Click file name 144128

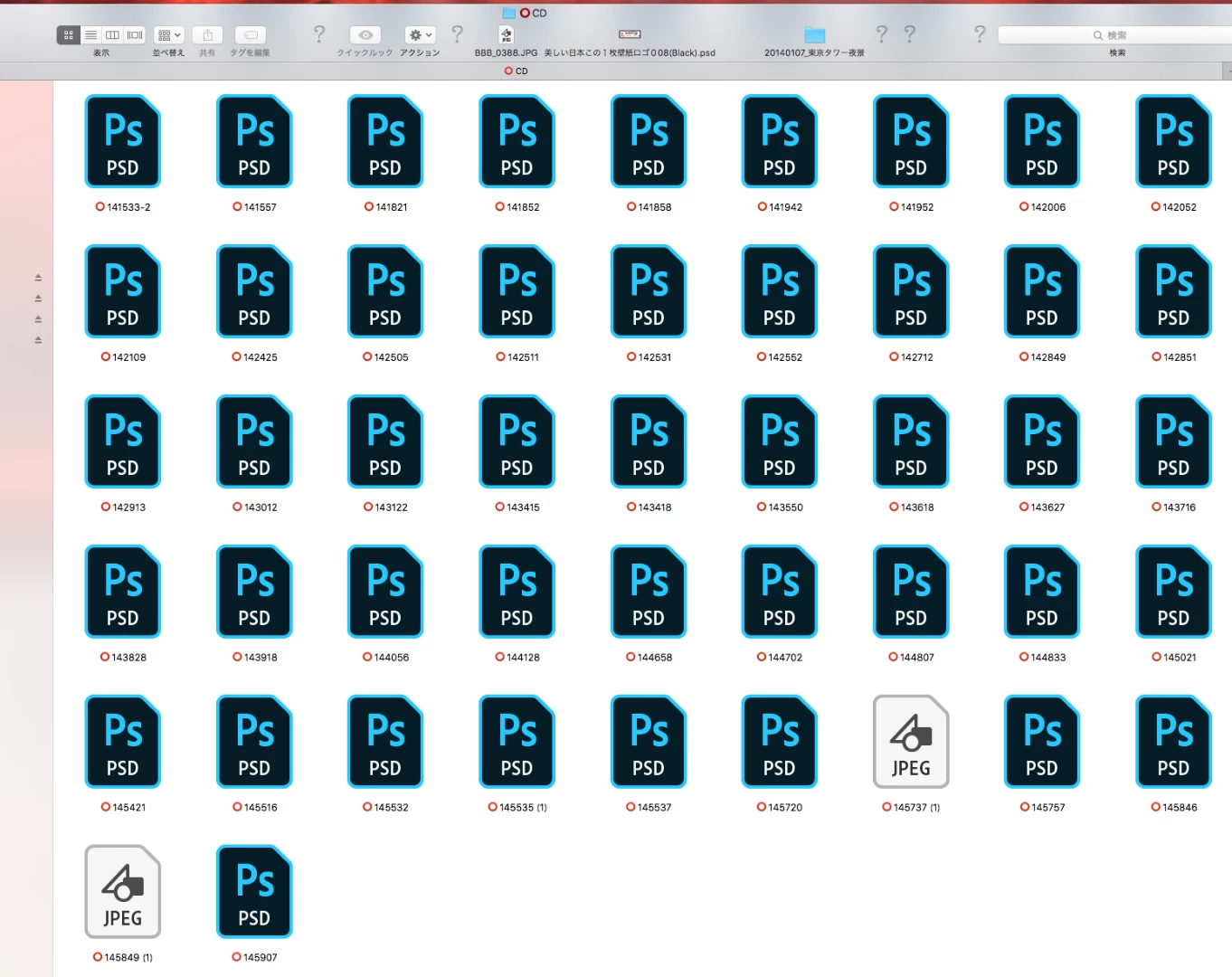[523, 658]
